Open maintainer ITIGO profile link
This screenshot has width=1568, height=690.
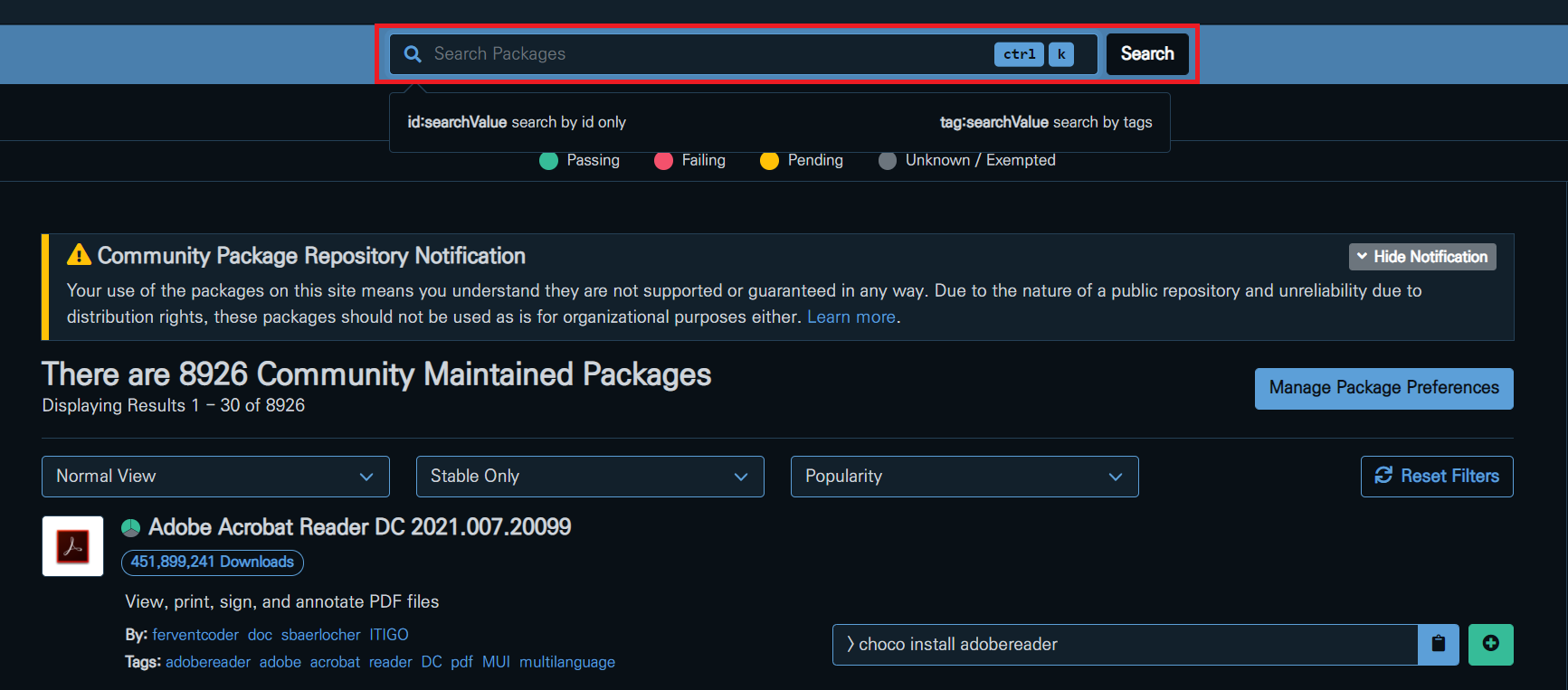click(x=389, y=635)
